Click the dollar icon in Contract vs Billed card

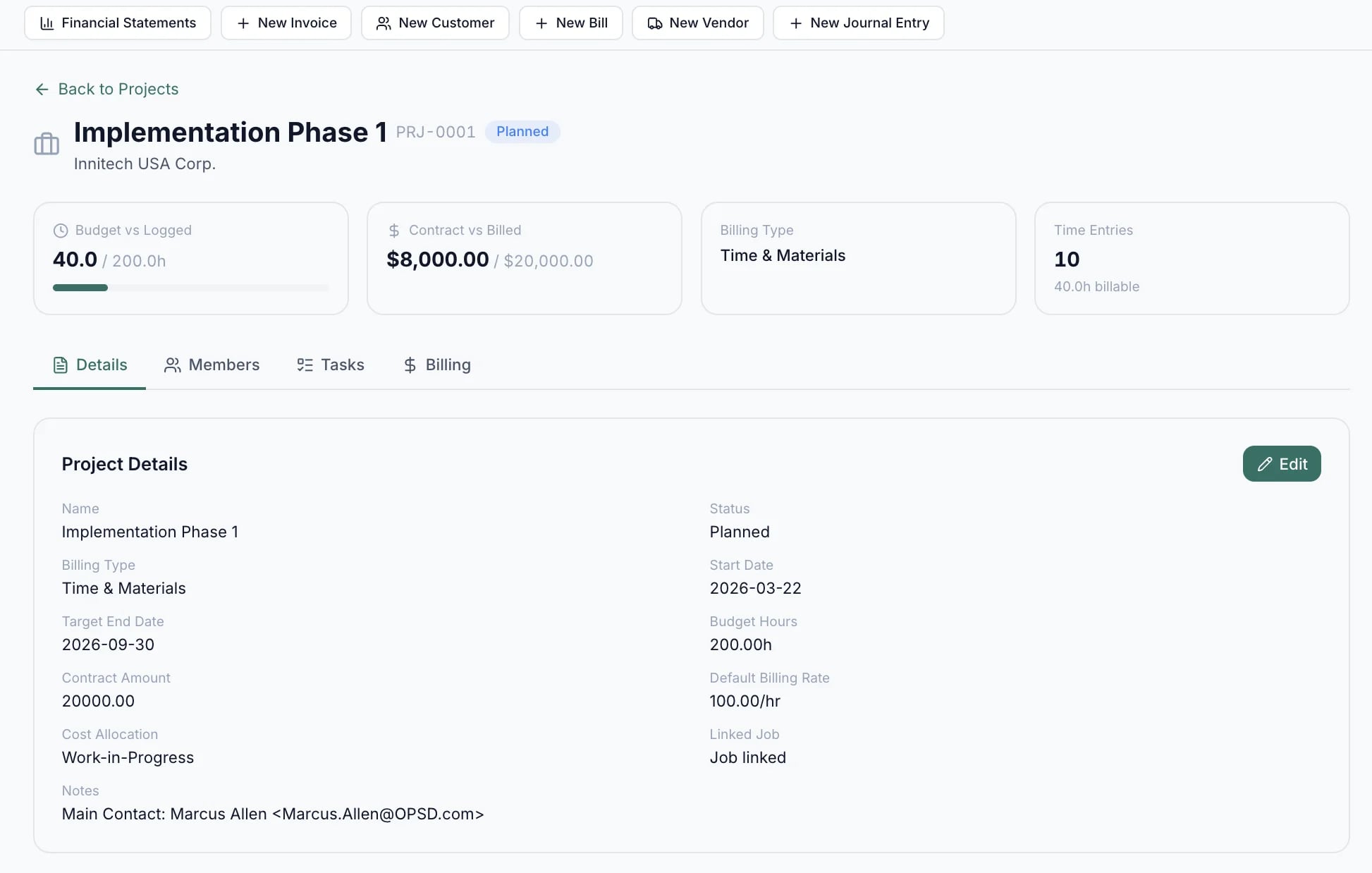[393, 230]
